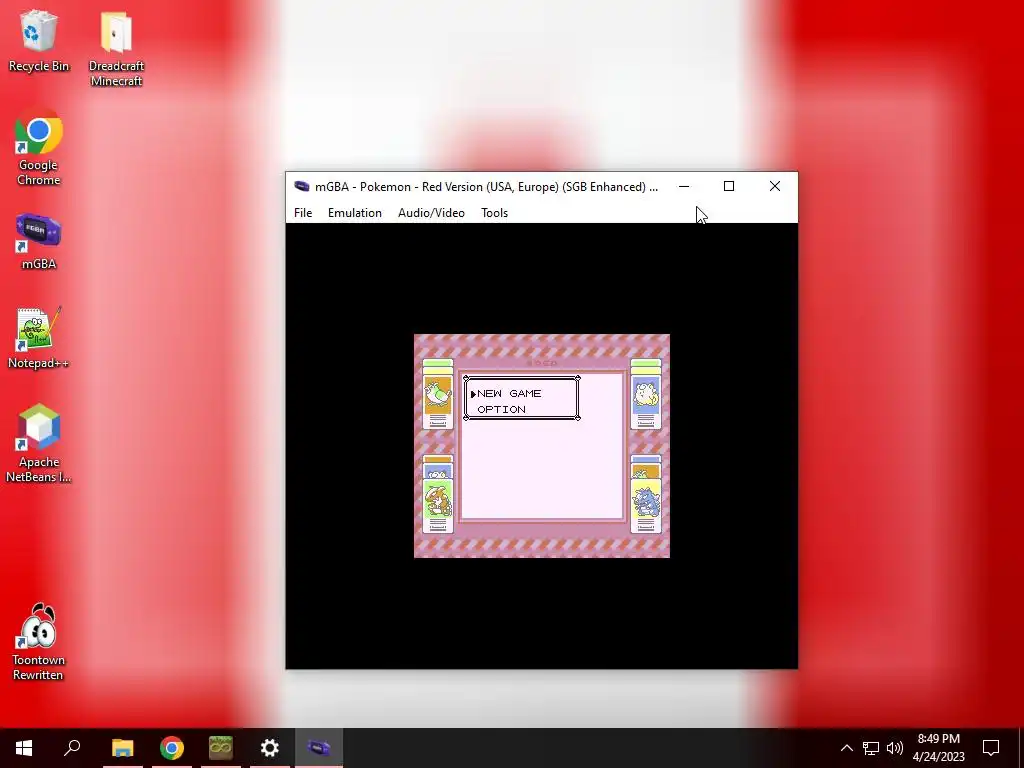Open the notification center icon
This screenshot has height=768, width=1024.
tap(991, 748)
